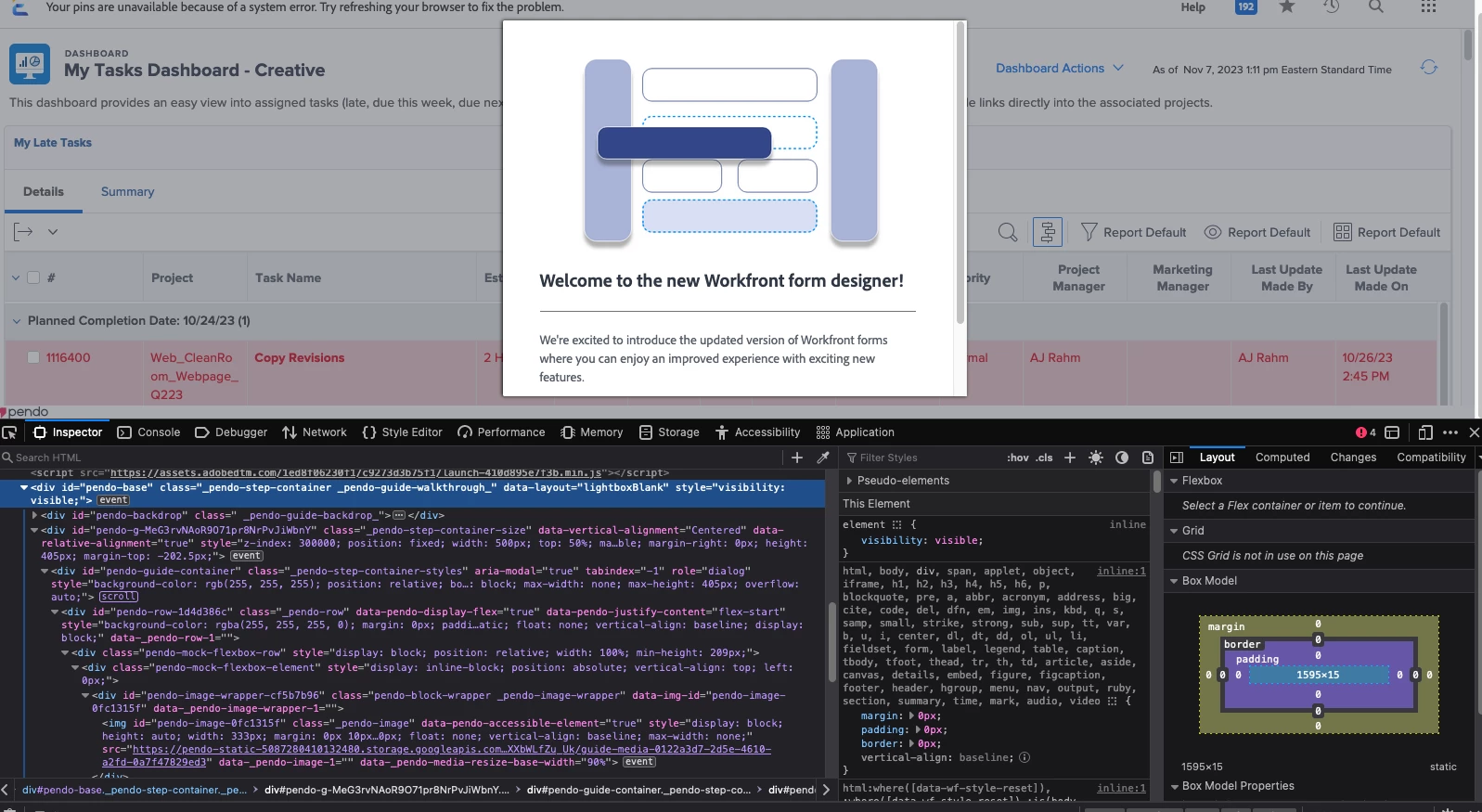
Task: Click the scroll badge on pendo-guide-container
Action: [x=119, y=597]
